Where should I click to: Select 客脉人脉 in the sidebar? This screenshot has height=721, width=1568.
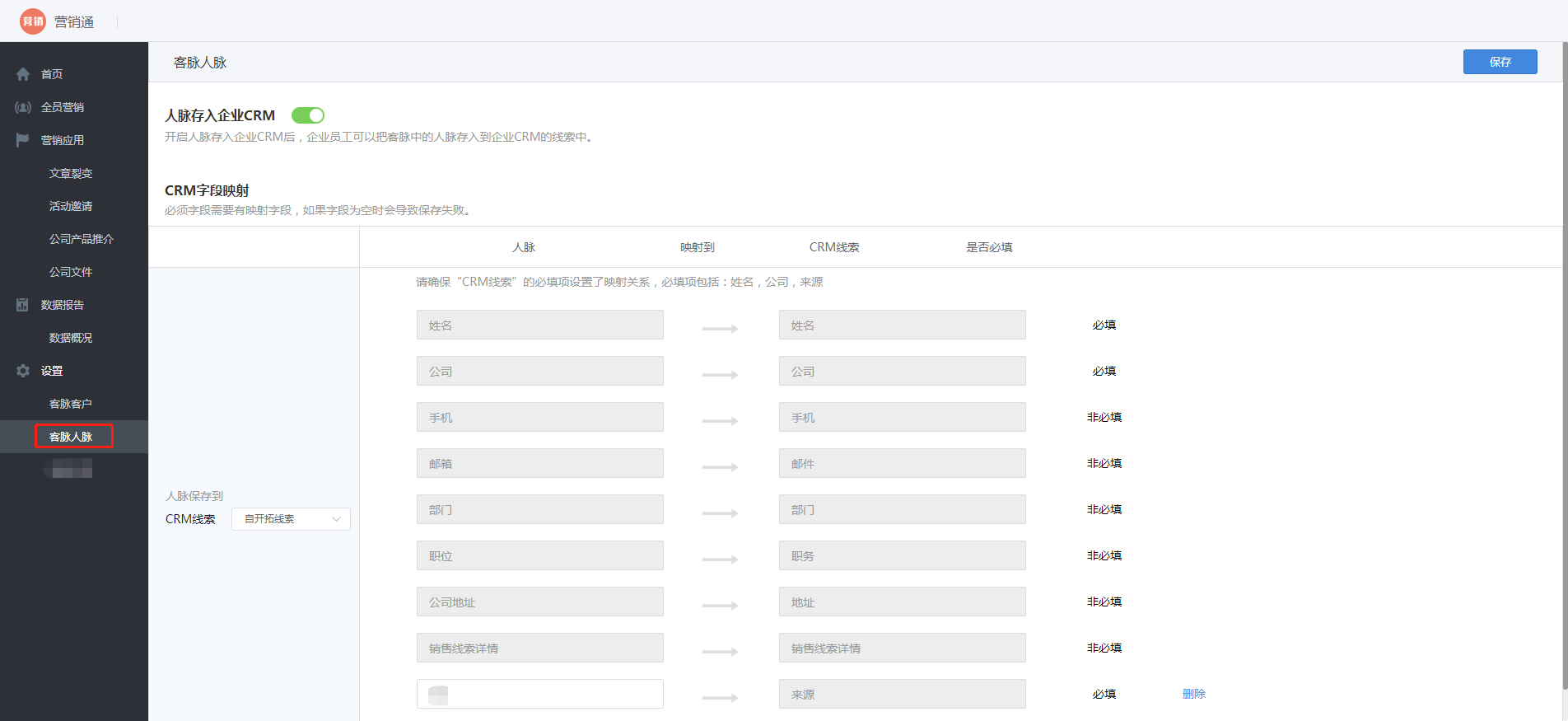(x=72, y=437)
